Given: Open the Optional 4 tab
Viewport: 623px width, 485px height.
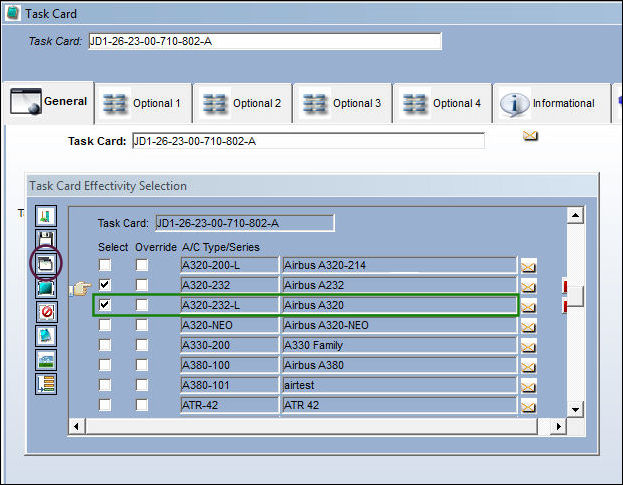Looking at the screenshot, I should (x=443, y=103).
